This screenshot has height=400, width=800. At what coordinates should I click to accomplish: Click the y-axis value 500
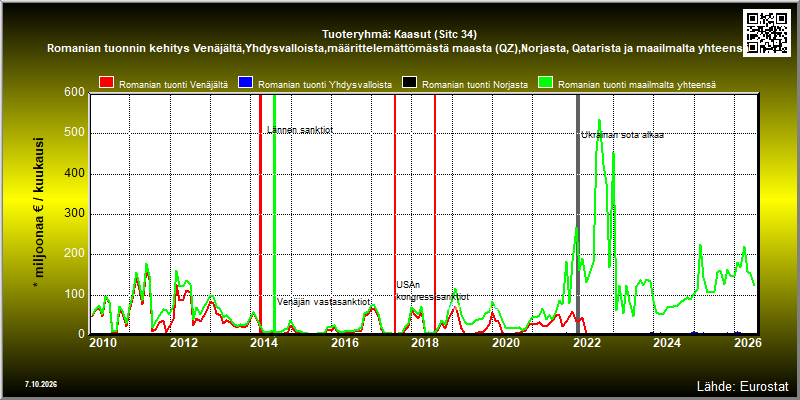74,134
